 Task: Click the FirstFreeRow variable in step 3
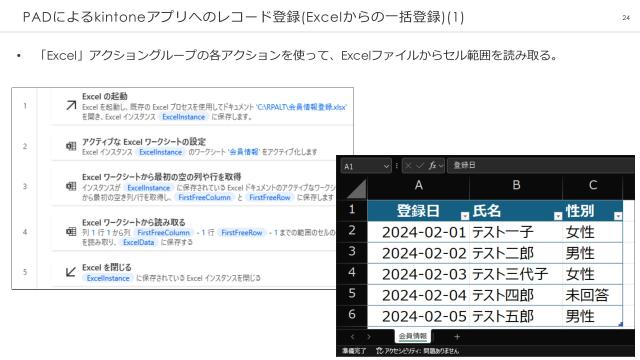pos(270,198)
